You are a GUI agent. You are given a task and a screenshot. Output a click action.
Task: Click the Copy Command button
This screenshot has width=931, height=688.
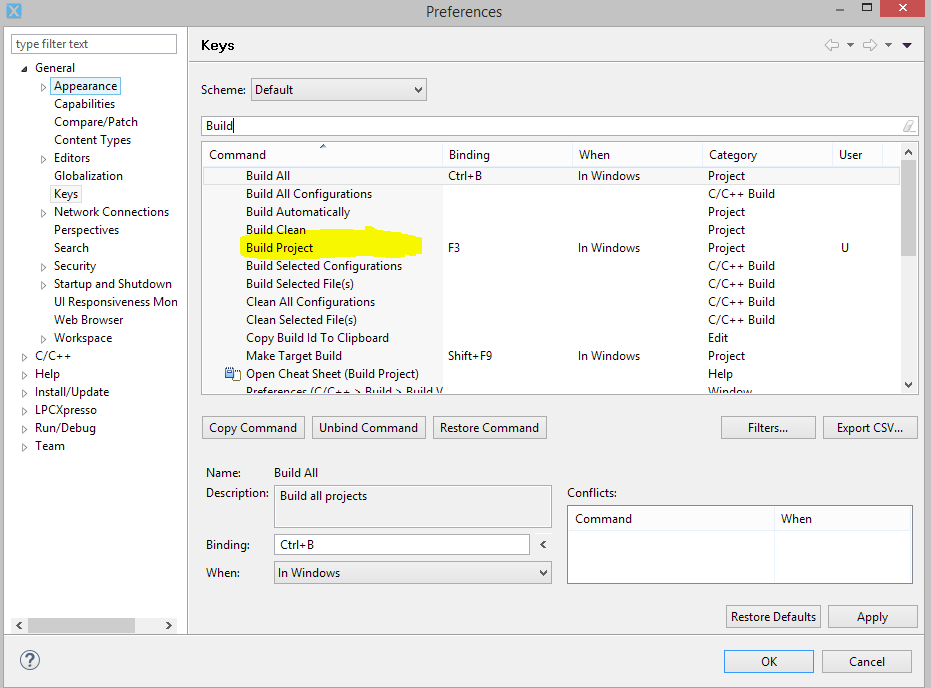point(253,427)
